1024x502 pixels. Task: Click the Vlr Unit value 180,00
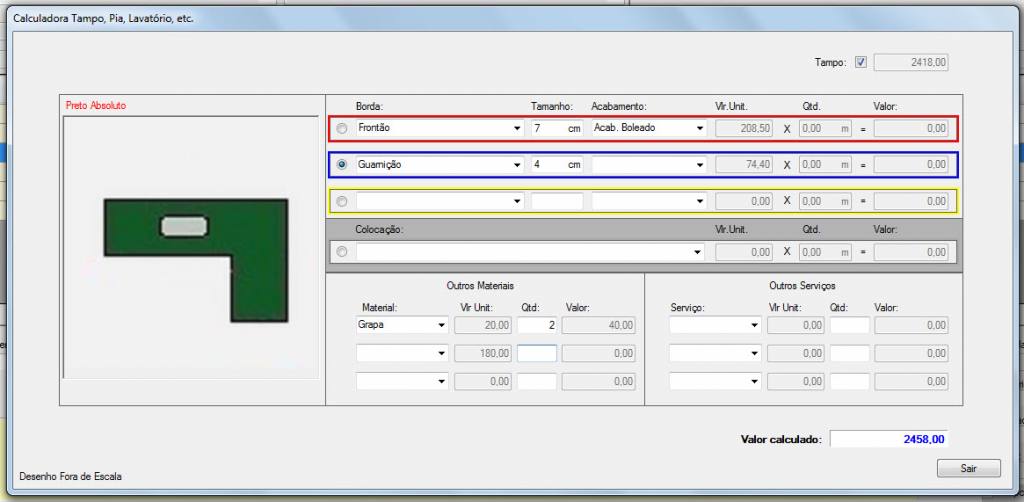(483, 353)
